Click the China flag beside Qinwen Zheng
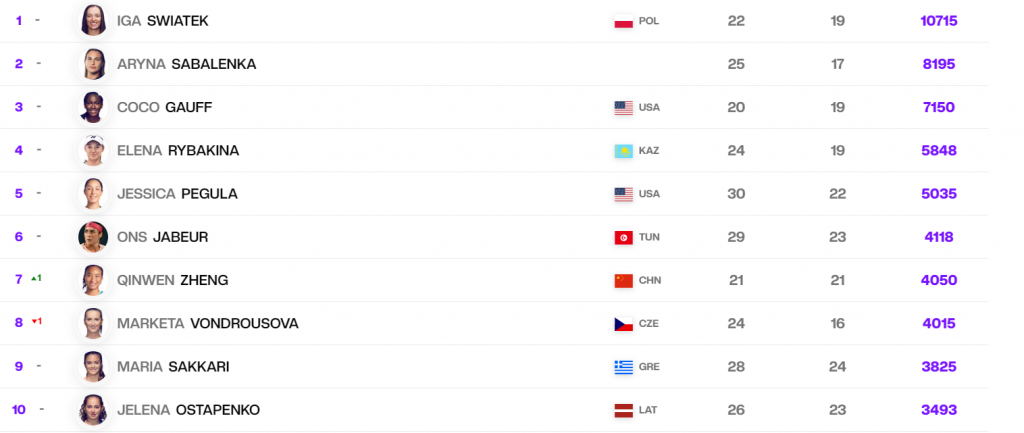Image resolution: width=1024 pixels, height=433 pixels. point(624,281)
